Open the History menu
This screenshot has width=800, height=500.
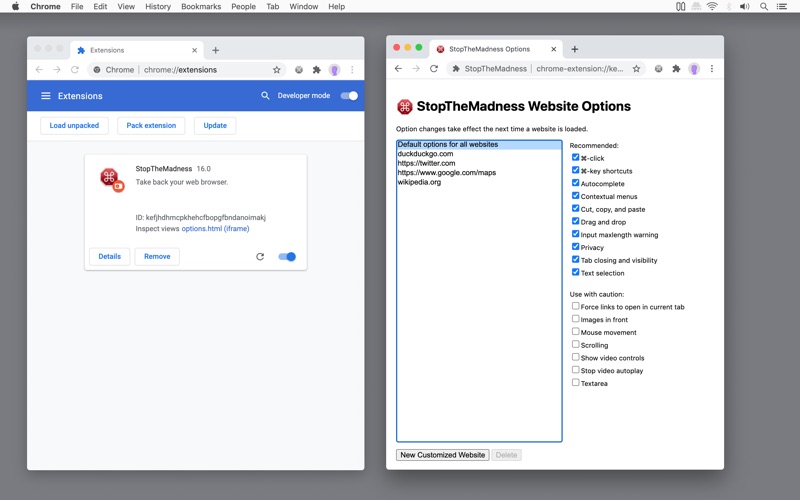pos(158,7)
